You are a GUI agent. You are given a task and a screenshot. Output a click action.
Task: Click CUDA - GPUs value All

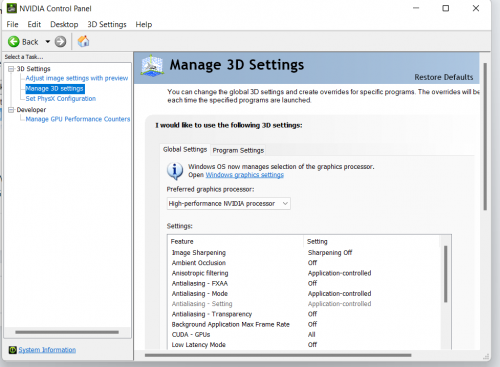(x=312, y=334)
